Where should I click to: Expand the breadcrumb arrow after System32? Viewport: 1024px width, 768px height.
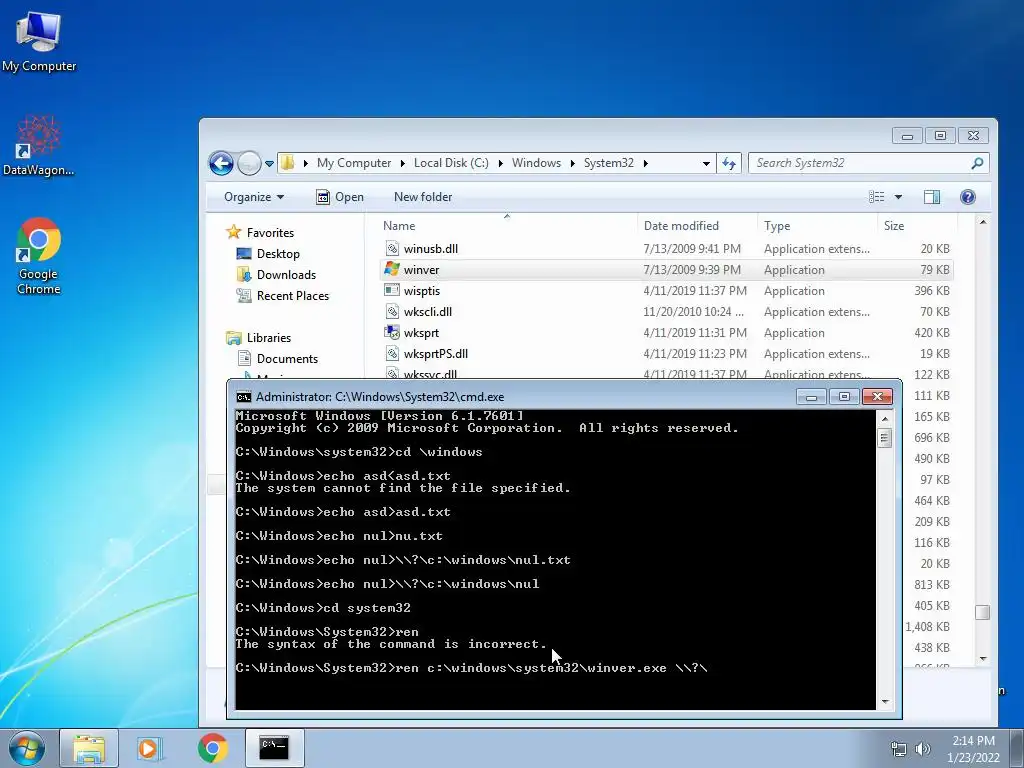coord(645,163)
